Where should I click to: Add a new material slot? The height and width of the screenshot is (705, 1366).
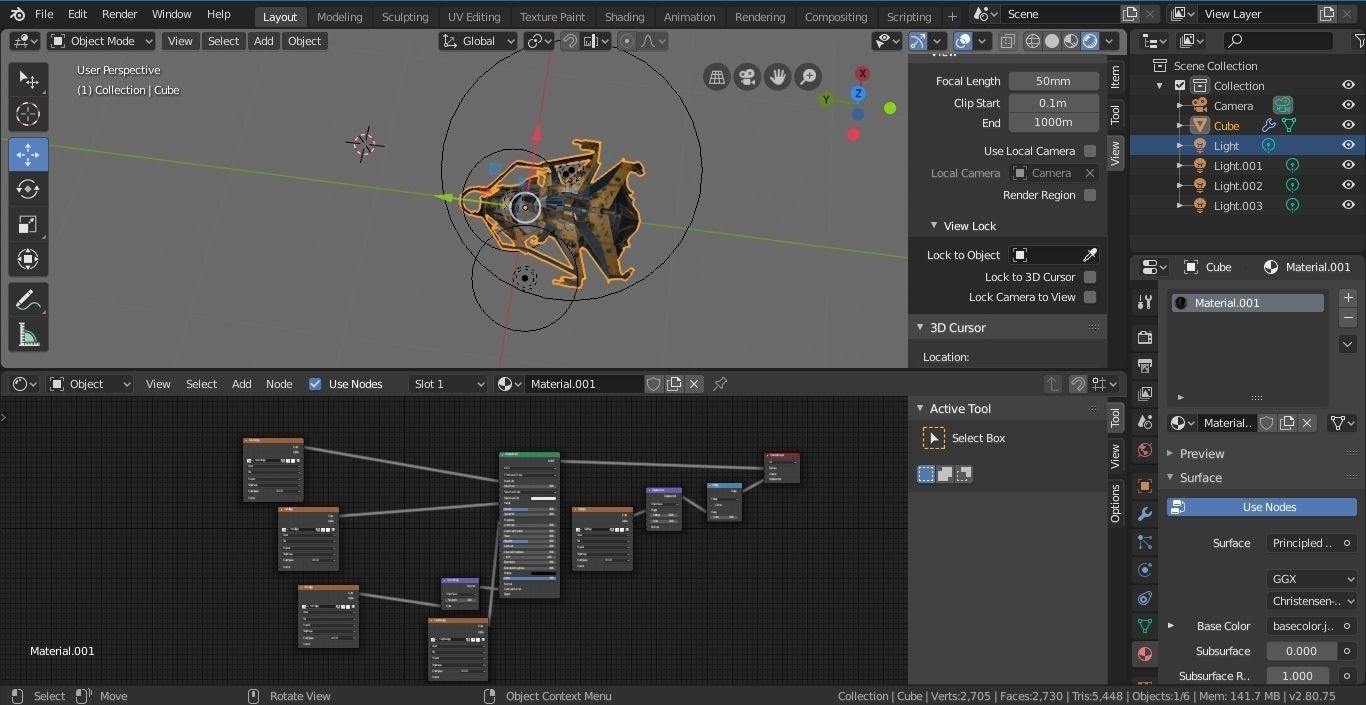point(1348,298)
